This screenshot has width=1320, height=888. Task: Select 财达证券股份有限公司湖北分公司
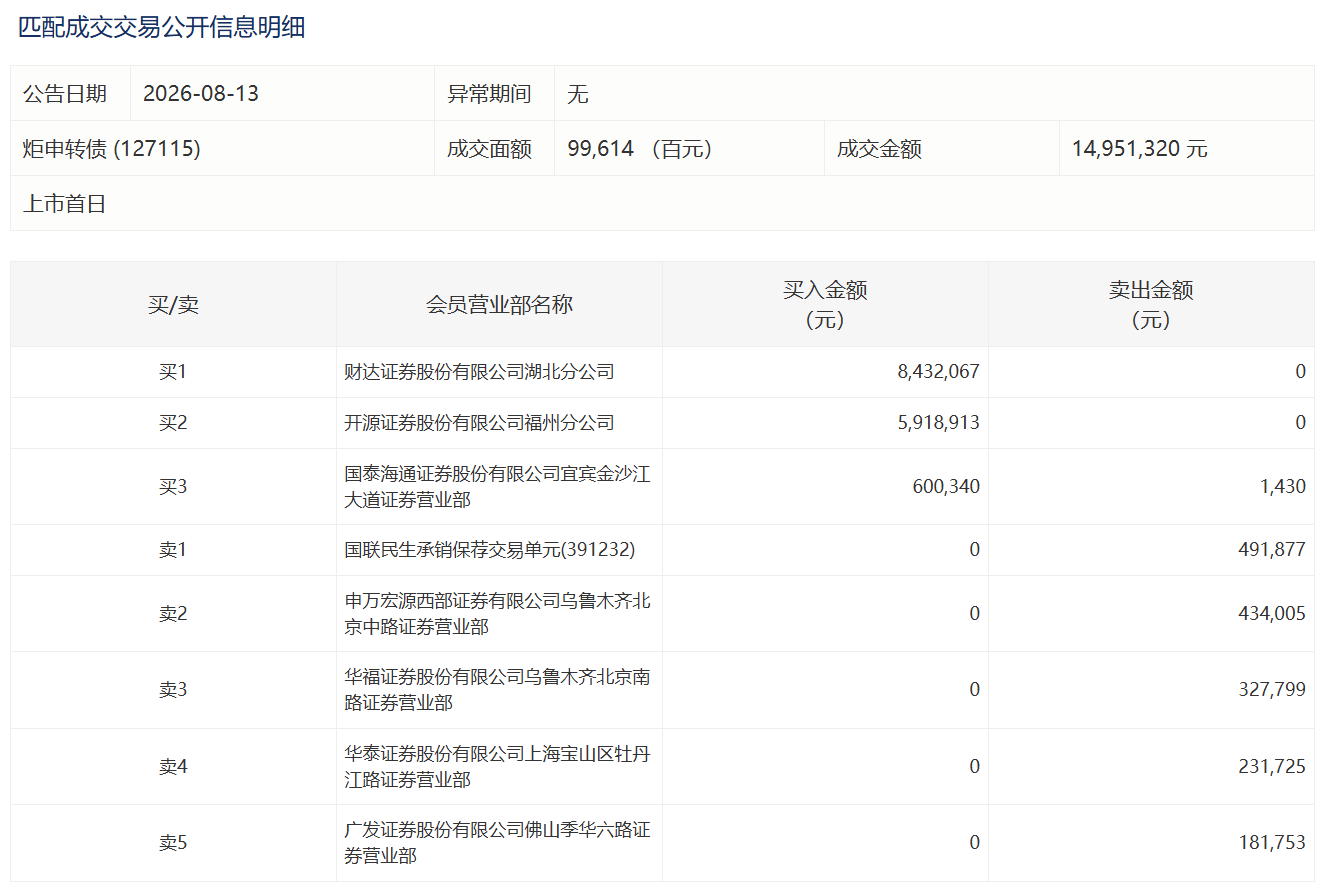click(480, 372)
